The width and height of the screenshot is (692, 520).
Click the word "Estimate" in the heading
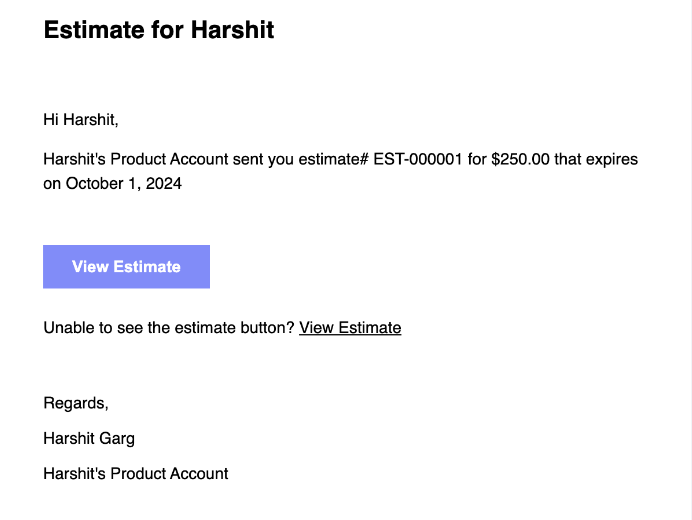click(93, 30)
